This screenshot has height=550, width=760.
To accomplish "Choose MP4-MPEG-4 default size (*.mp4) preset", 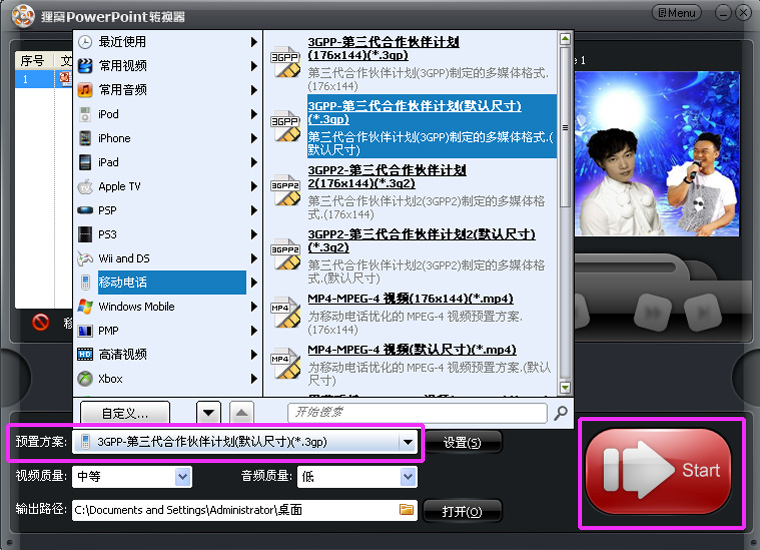I will [412, 365].
